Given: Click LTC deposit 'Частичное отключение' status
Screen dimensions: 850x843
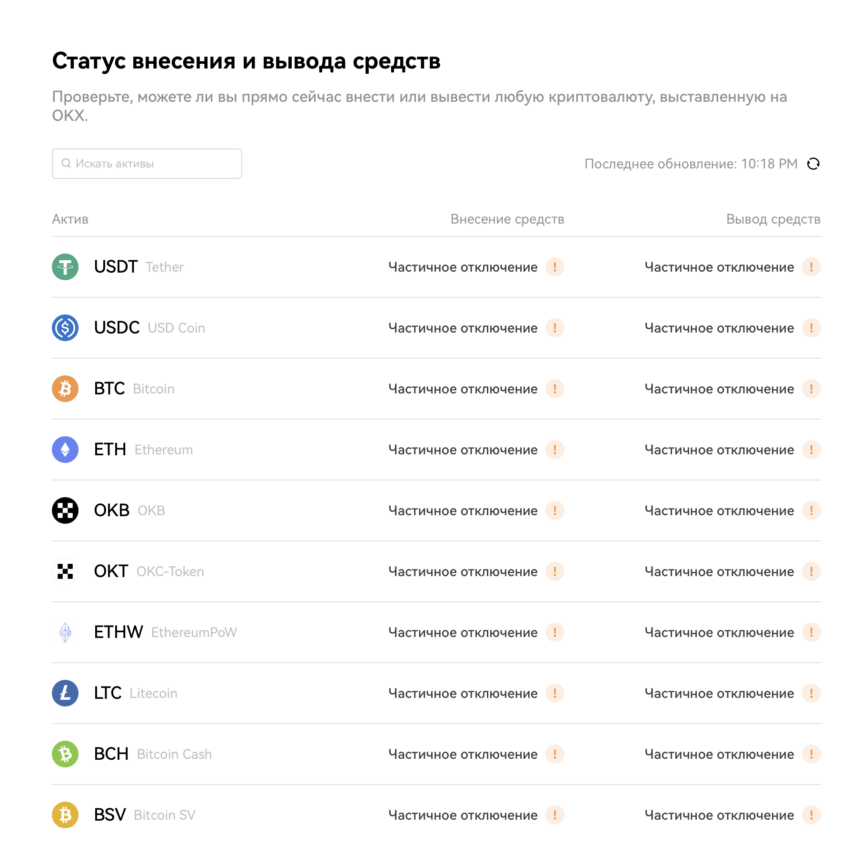Looking at the screenshot, I should tap(462, 693).
